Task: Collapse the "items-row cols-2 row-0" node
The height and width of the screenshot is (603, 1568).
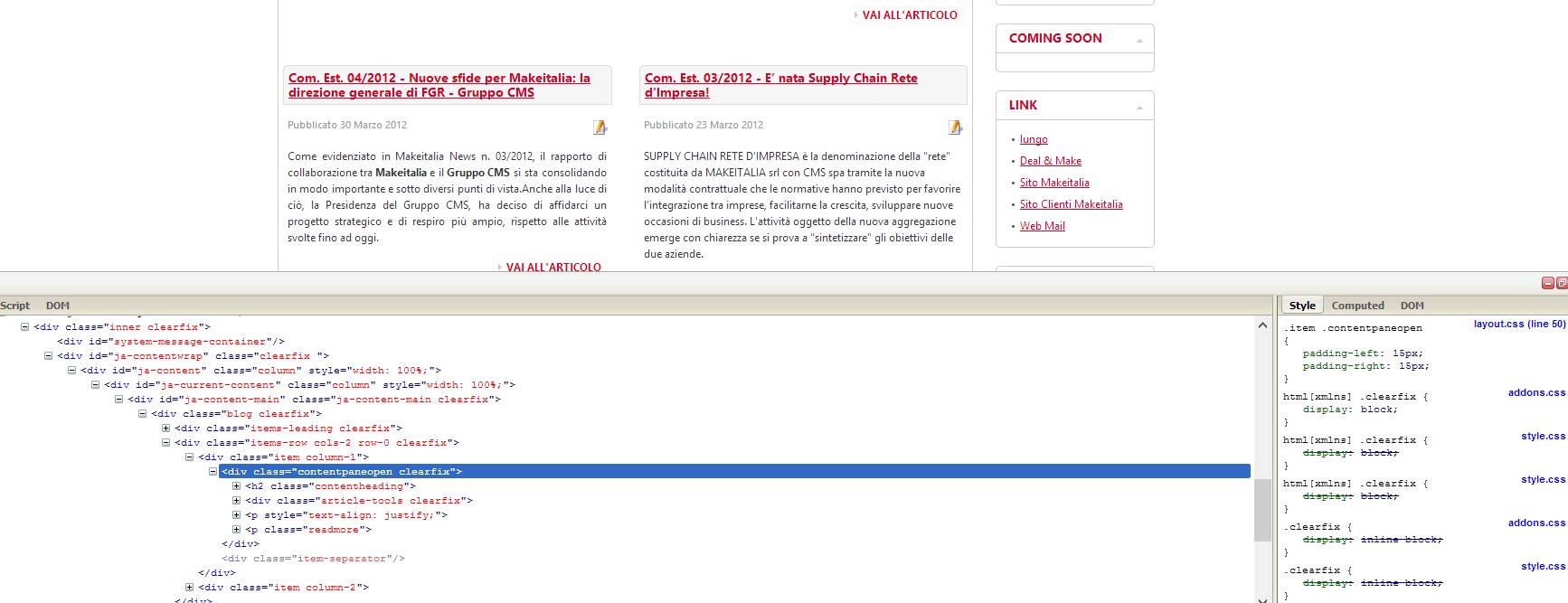Action: pyautogui.click(x=165, y=443)
